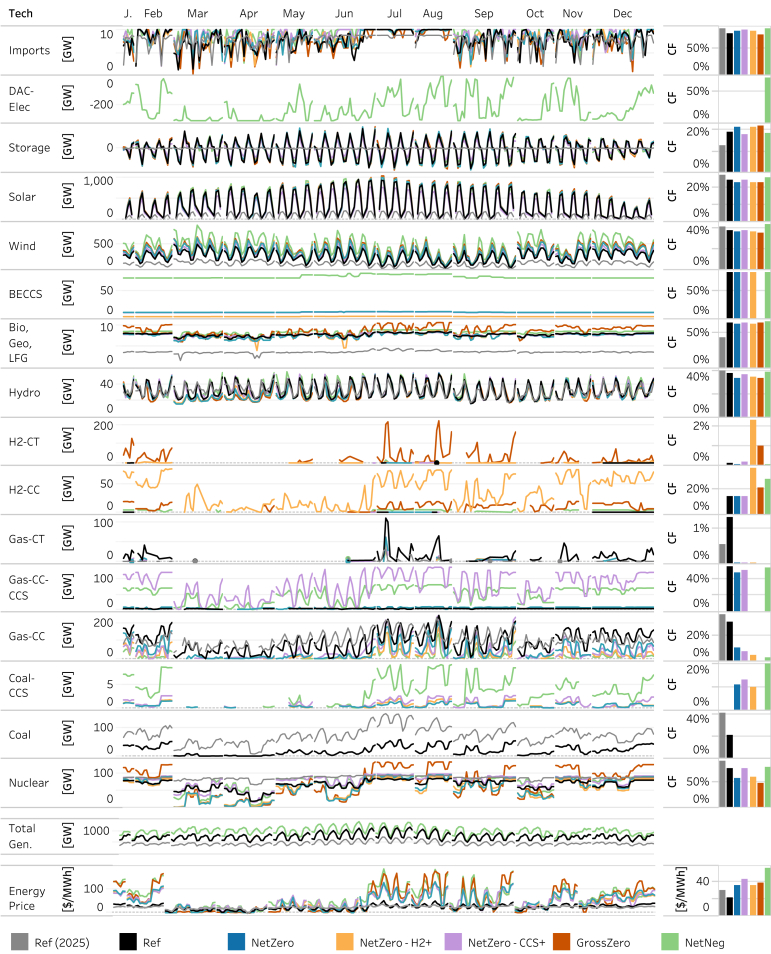Click the Storage row label
The image size is (771, 954).
tap(29, 148)
